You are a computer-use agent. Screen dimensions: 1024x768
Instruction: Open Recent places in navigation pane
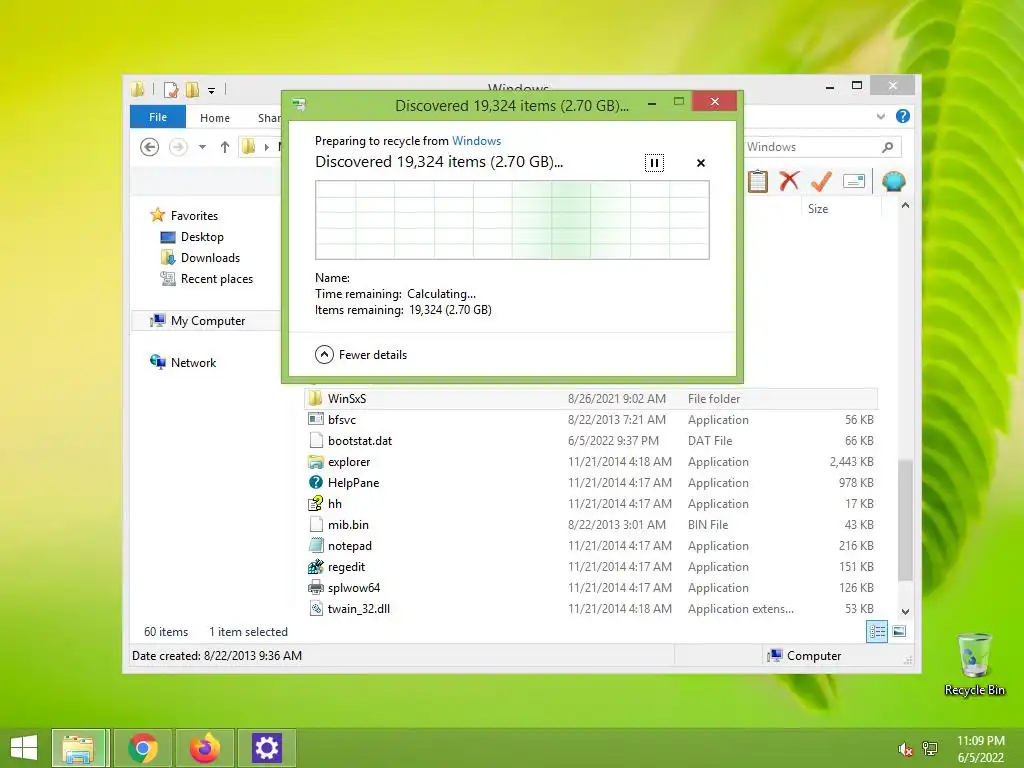click(x=207, y=279)
